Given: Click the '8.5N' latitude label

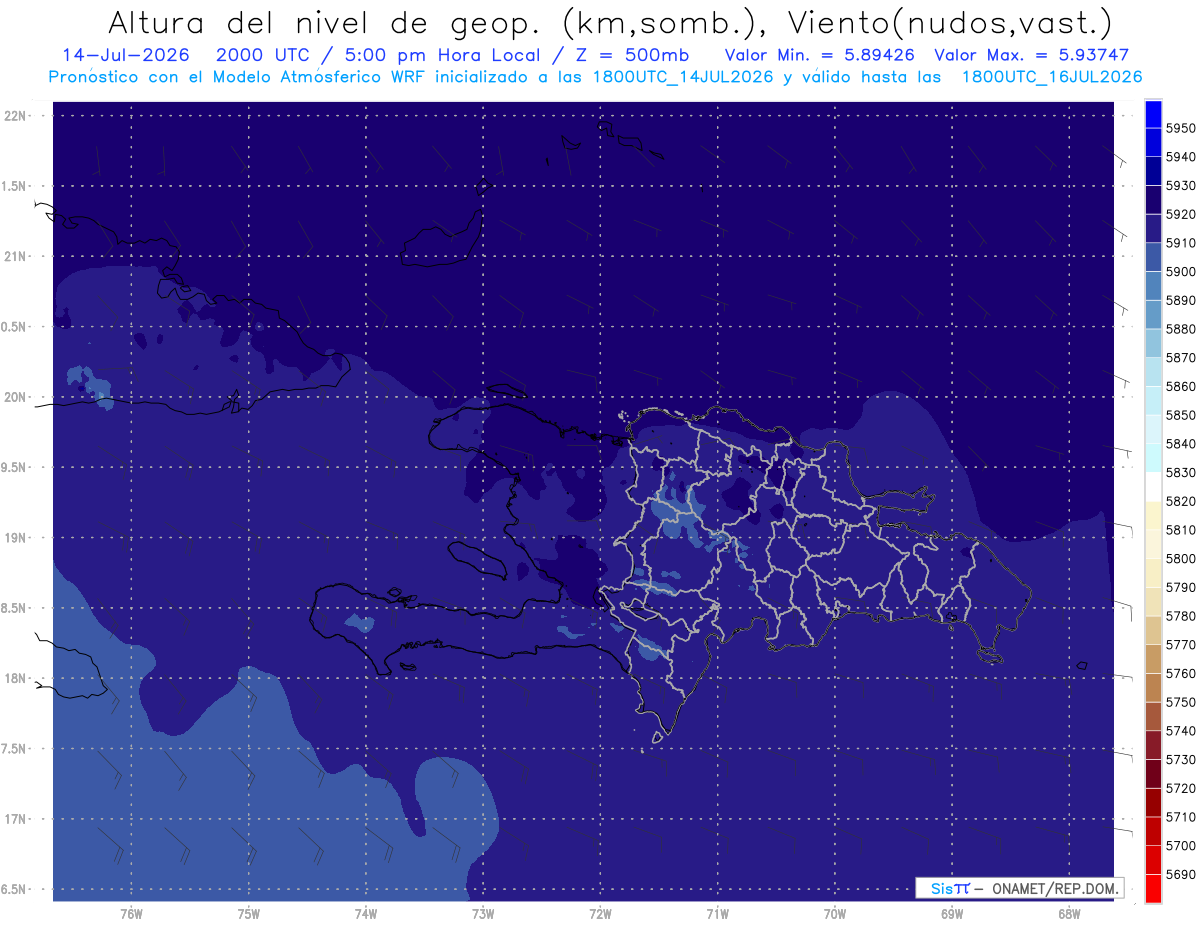Looking at the screenshot, I should (15, 609).
